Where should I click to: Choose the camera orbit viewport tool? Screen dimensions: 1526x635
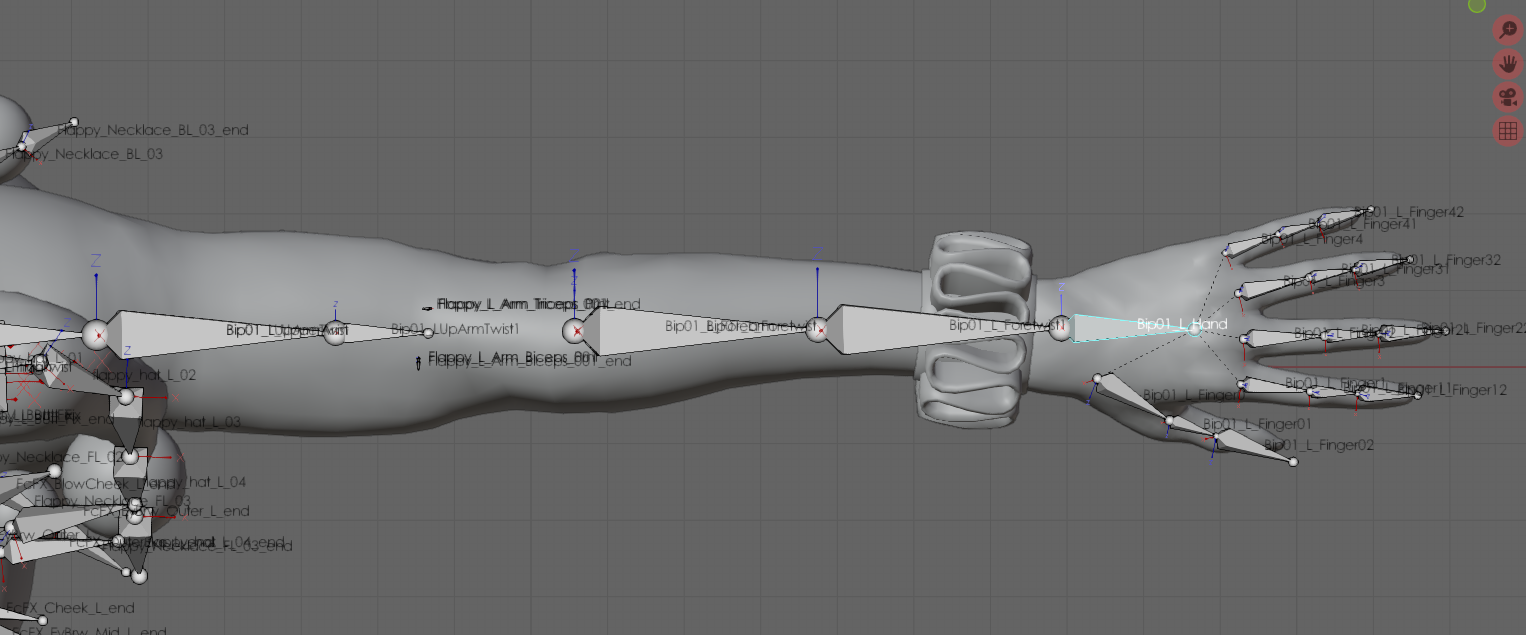click(1507, 97)
